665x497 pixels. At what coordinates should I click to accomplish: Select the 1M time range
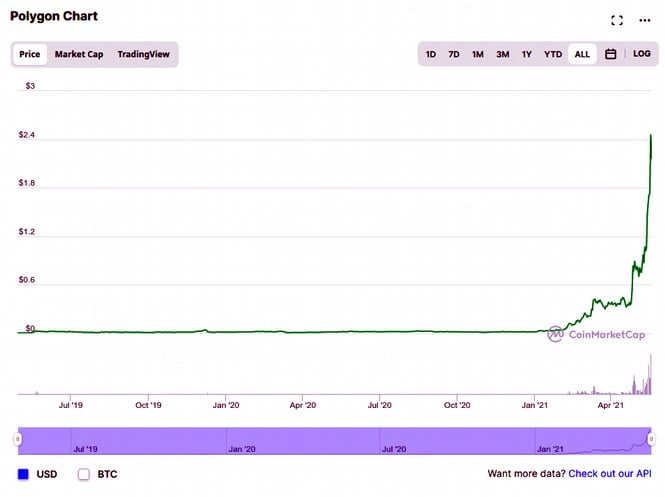coord(478,54)
